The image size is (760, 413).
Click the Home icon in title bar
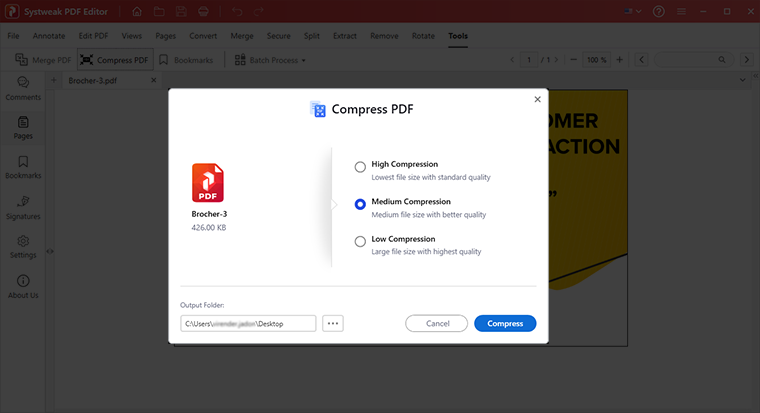pos(136,12)
